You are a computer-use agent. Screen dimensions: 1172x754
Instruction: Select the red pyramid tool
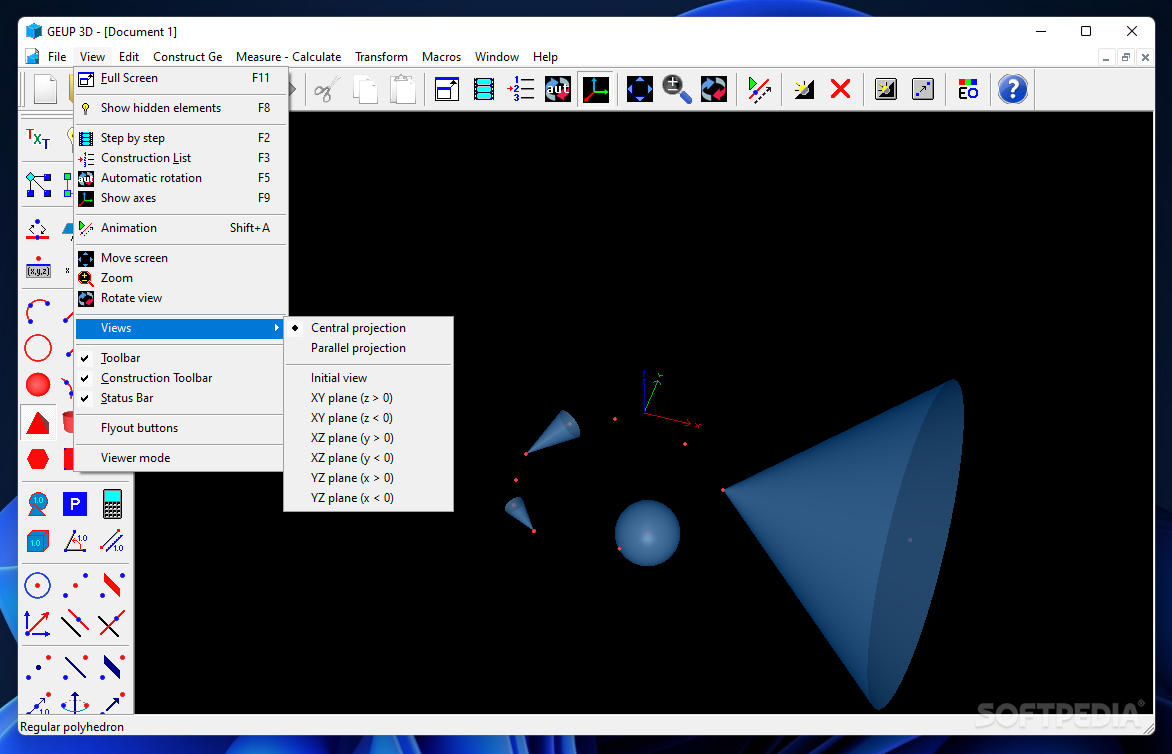(38, 422)
